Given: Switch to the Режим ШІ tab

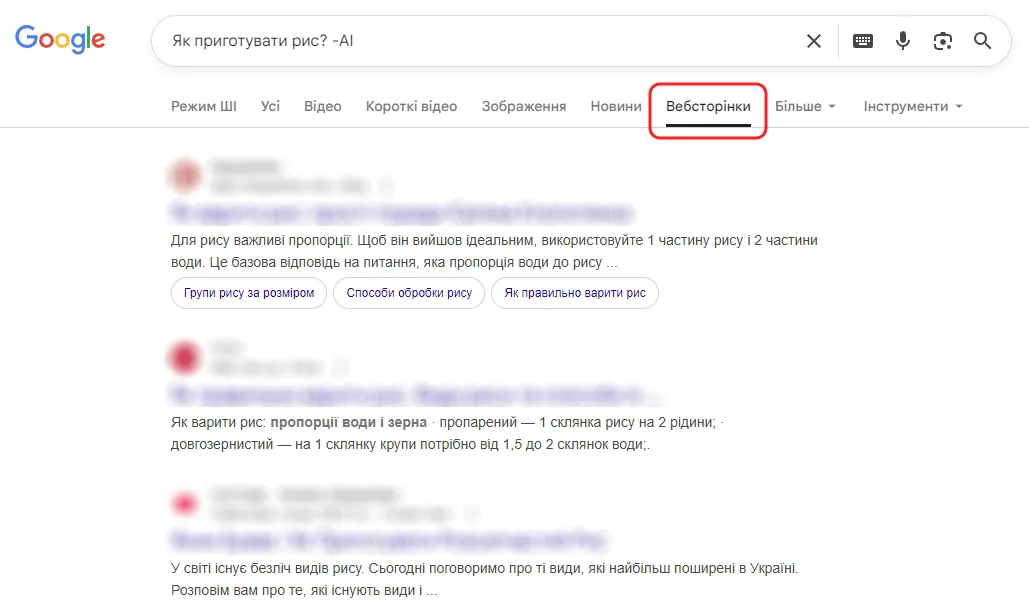Looking at the screenshot, I should tap(203, 106).
